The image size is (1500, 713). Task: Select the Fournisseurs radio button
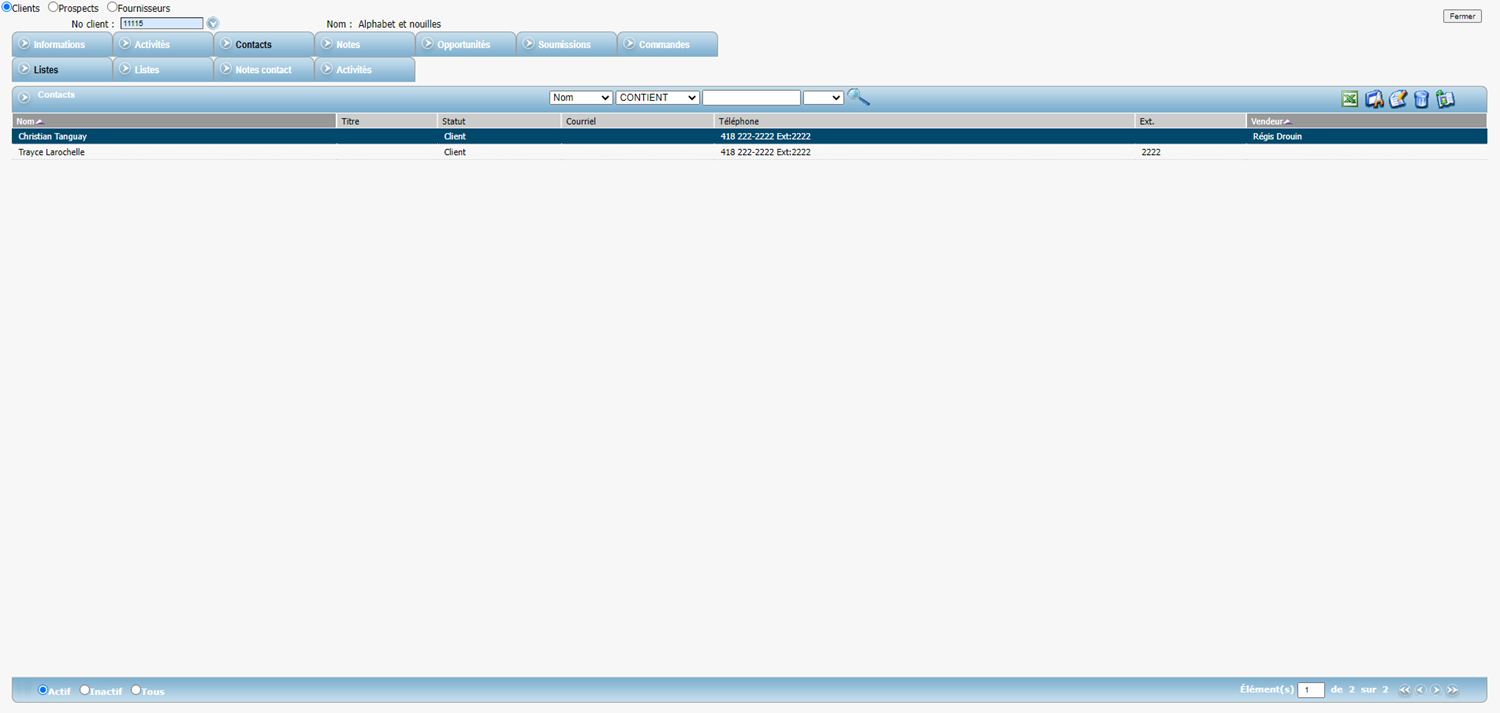point(112,7)
